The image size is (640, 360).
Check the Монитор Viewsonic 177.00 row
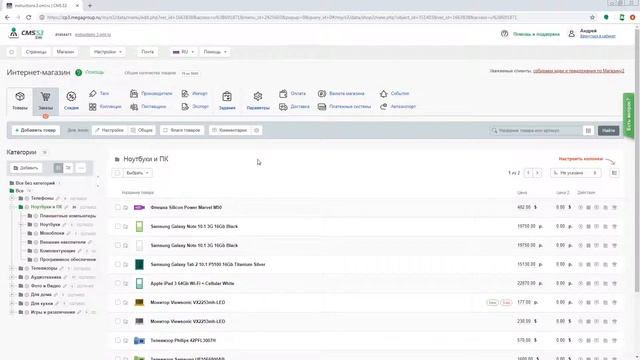pos(118,302)
